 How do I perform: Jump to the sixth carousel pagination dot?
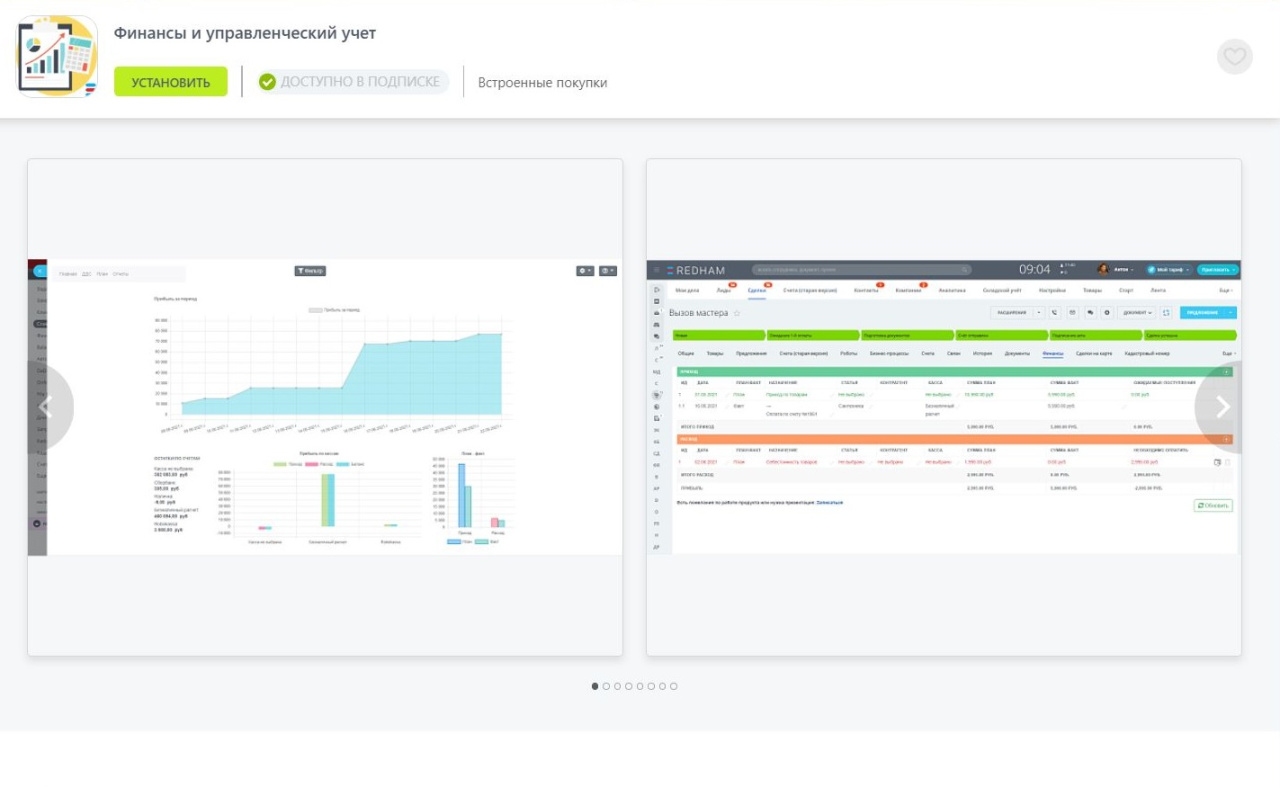point(651,686)
